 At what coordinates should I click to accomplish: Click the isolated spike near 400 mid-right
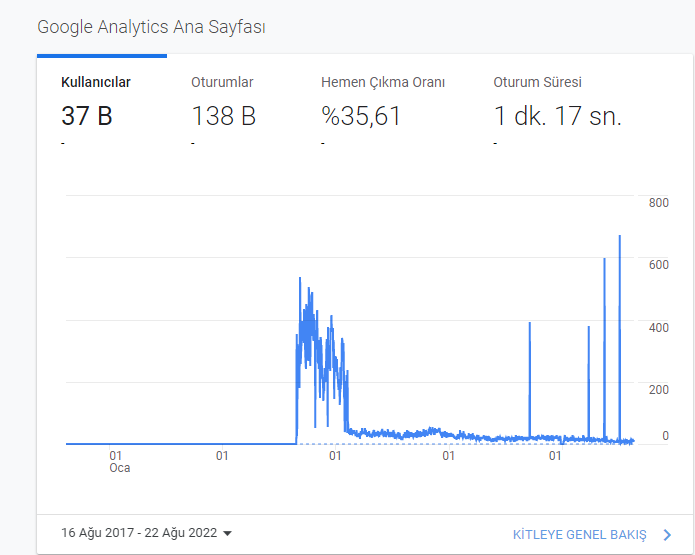tap(530, 324)
